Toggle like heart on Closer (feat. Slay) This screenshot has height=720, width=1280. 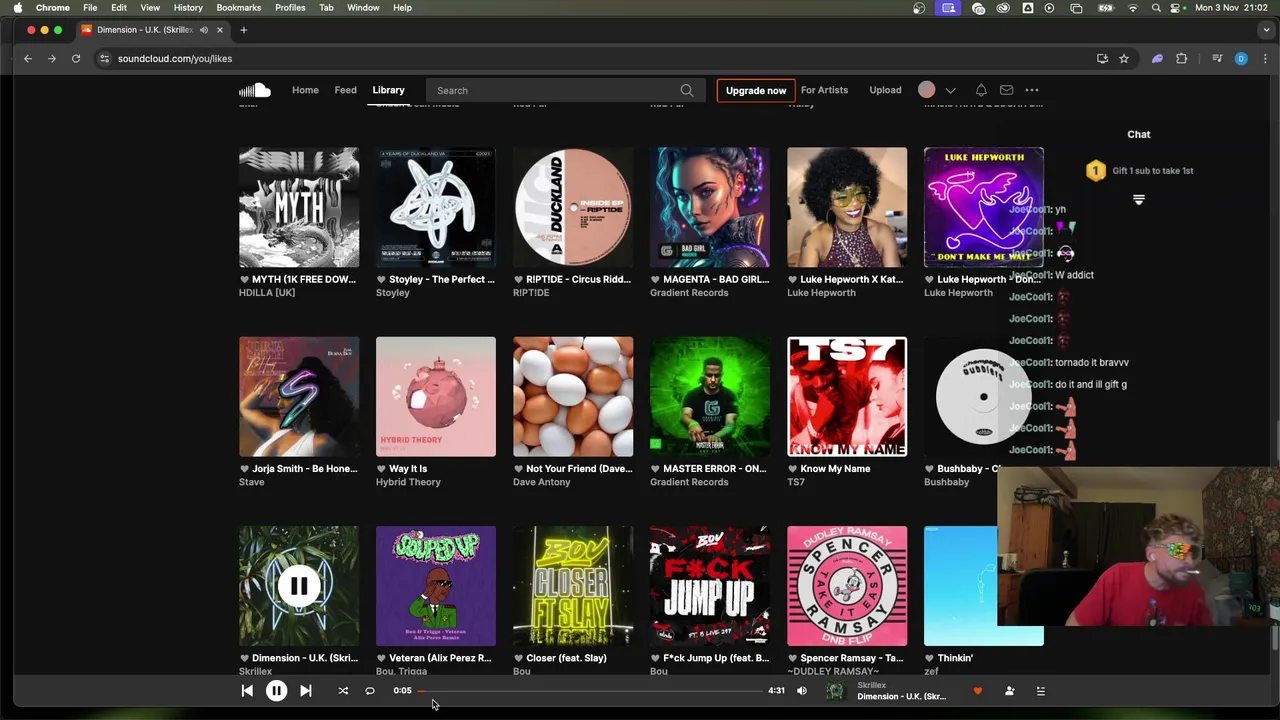click(x=518, y=658)
